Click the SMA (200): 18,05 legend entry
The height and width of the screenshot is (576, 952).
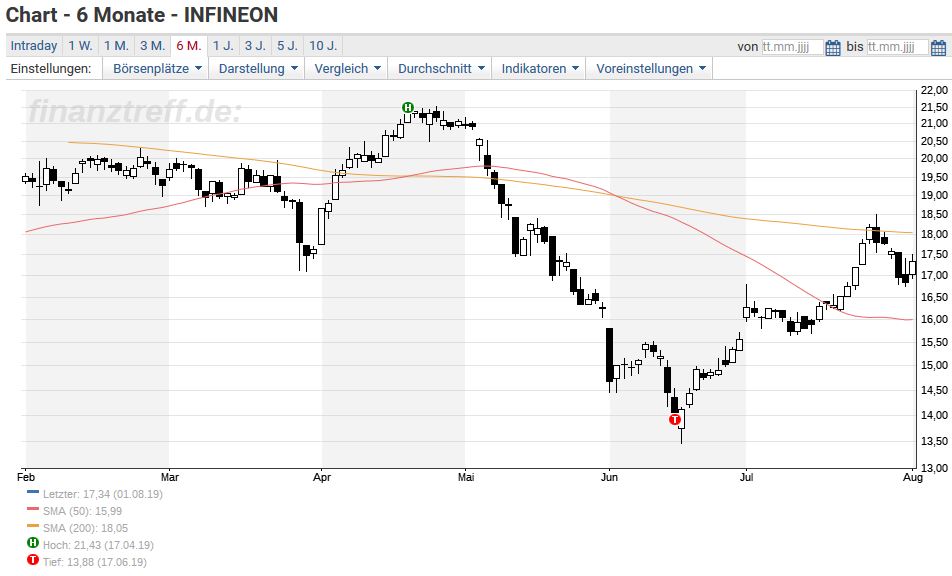click(85, 528)
